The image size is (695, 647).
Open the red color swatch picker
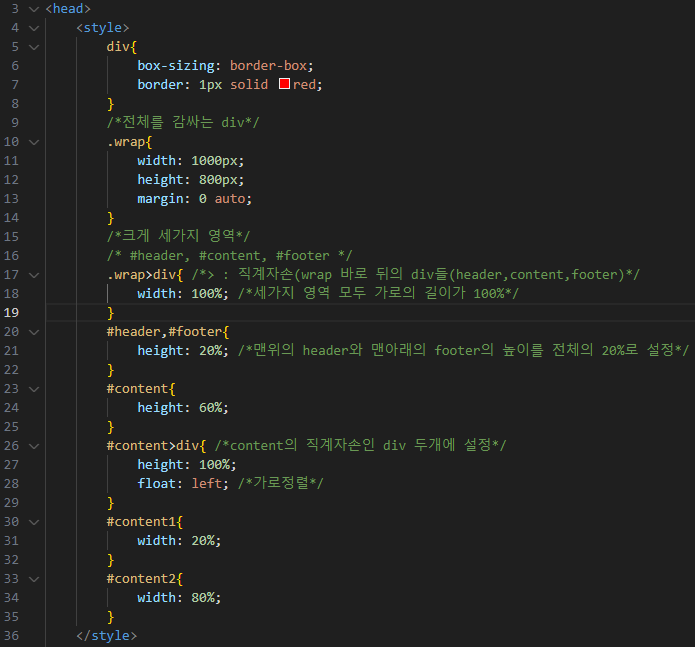[285, 84]
